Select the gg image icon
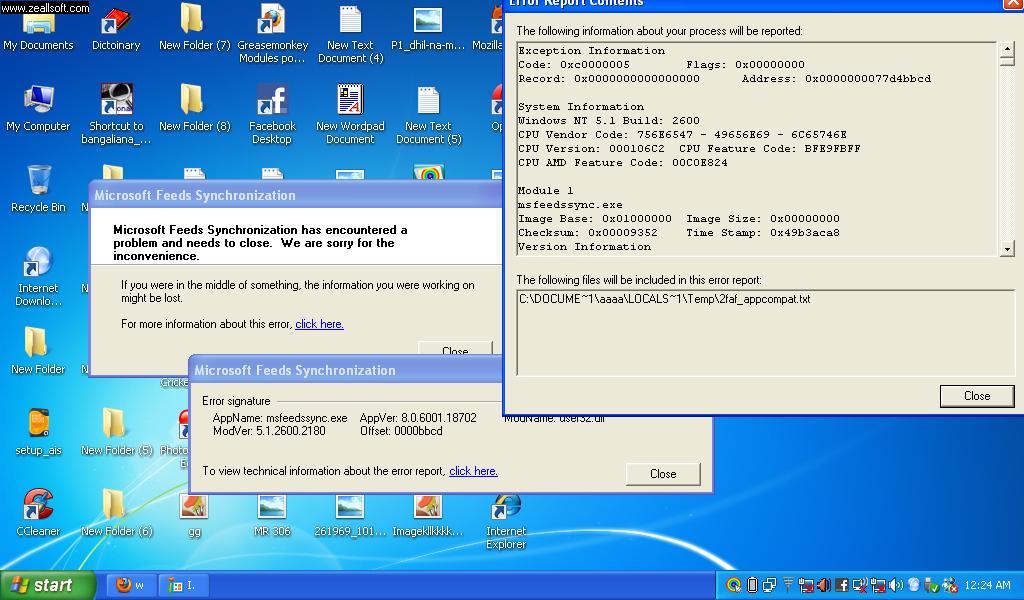Viewport: 1024px width, 600px height. (194, 514)
